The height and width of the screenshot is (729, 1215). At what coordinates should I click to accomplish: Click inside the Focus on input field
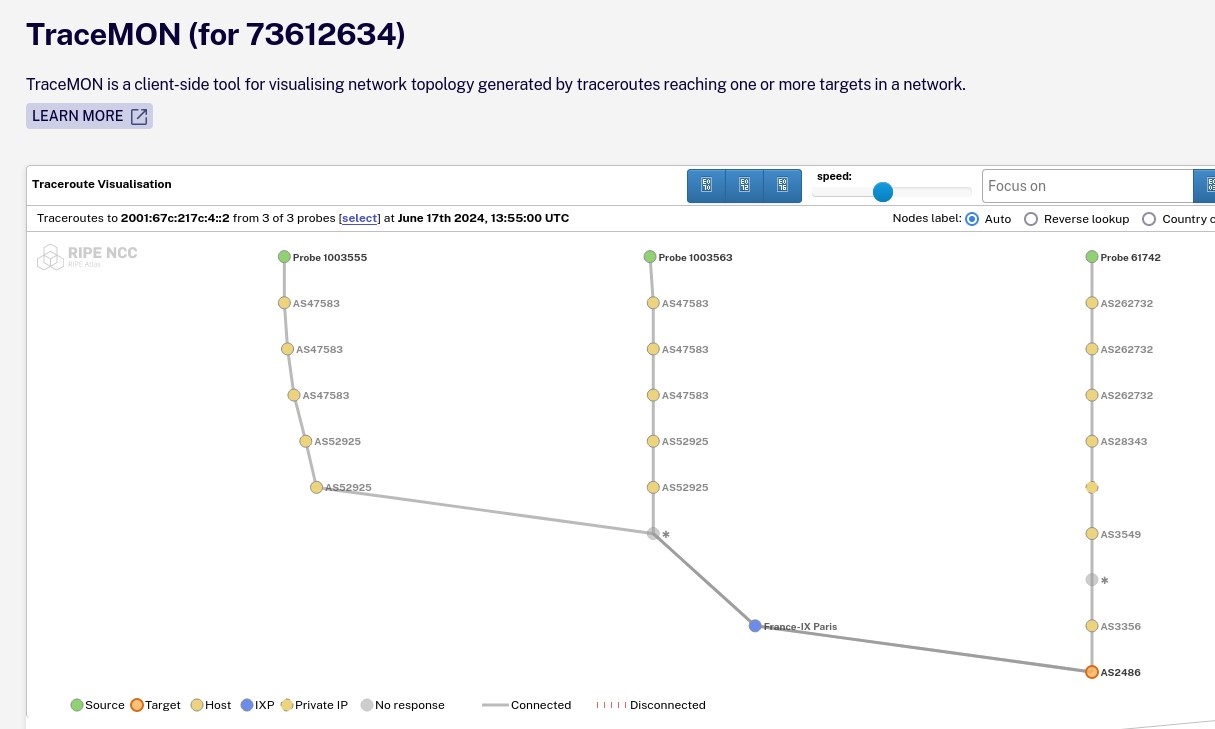1087,185
